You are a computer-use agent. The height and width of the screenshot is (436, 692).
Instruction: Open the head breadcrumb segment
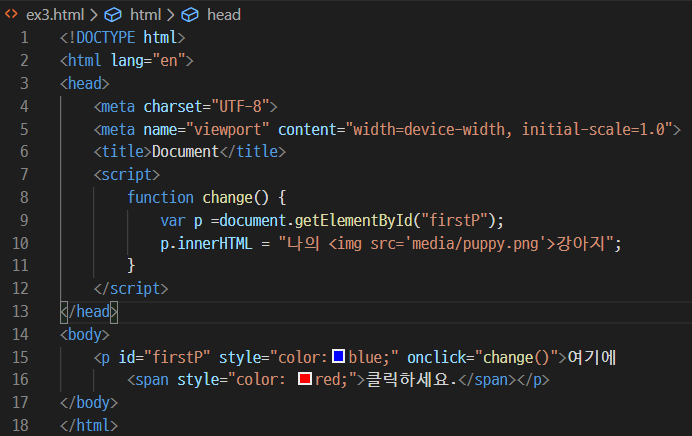[224, 15]
